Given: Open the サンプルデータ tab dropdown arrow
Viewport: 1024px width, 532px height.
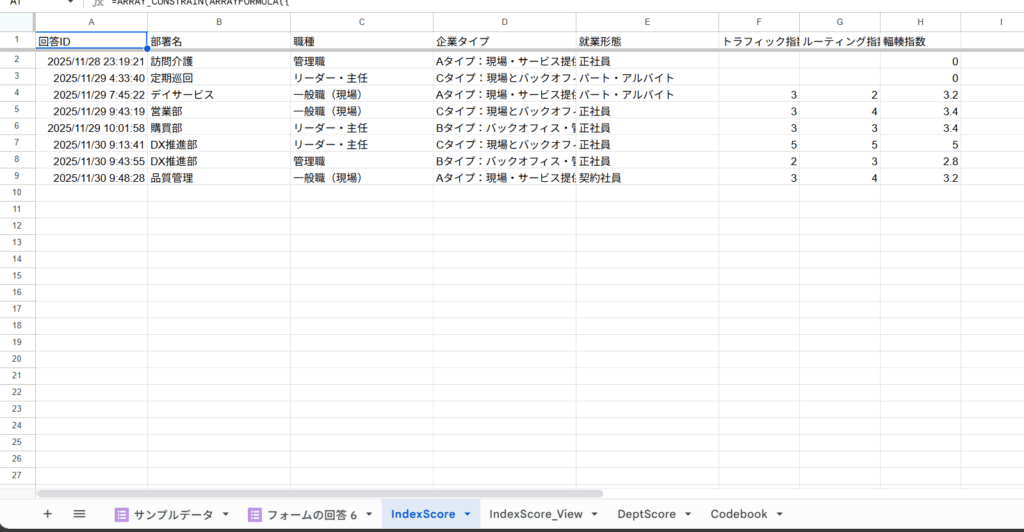Looking at the screenshot, I should click(x=225, y=514).
